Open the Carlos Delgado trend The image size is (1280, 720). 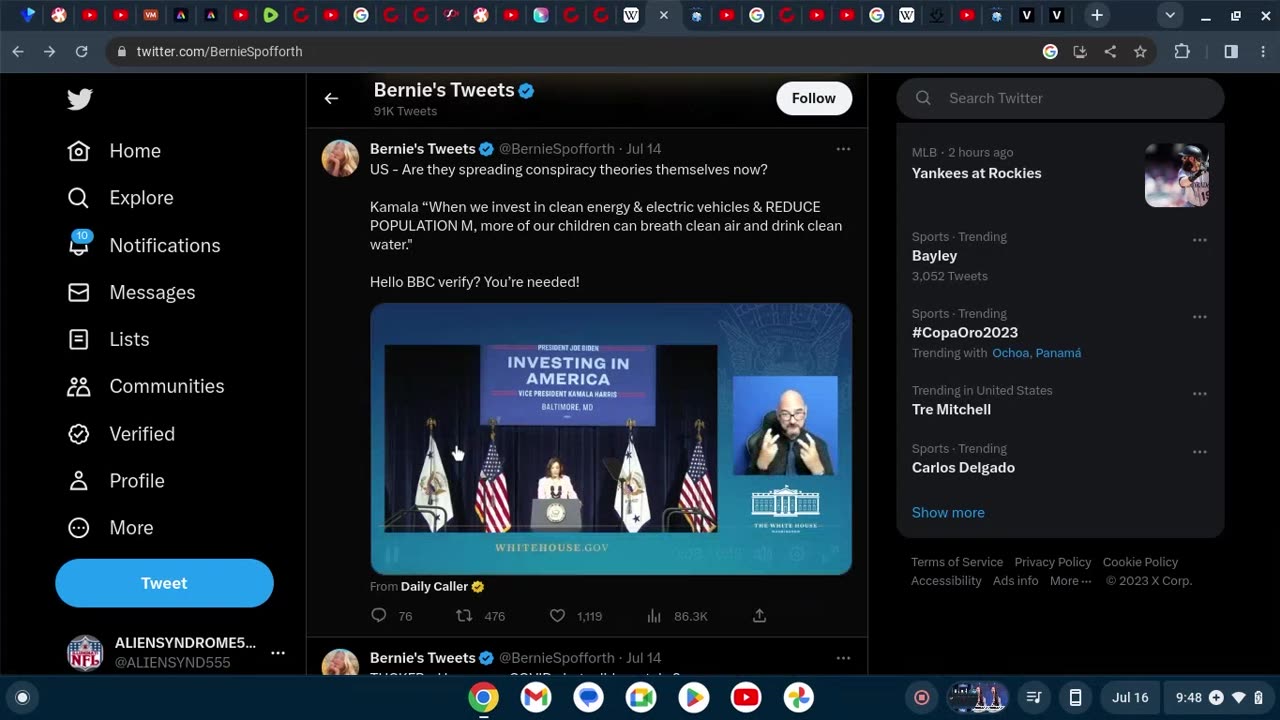963,468
